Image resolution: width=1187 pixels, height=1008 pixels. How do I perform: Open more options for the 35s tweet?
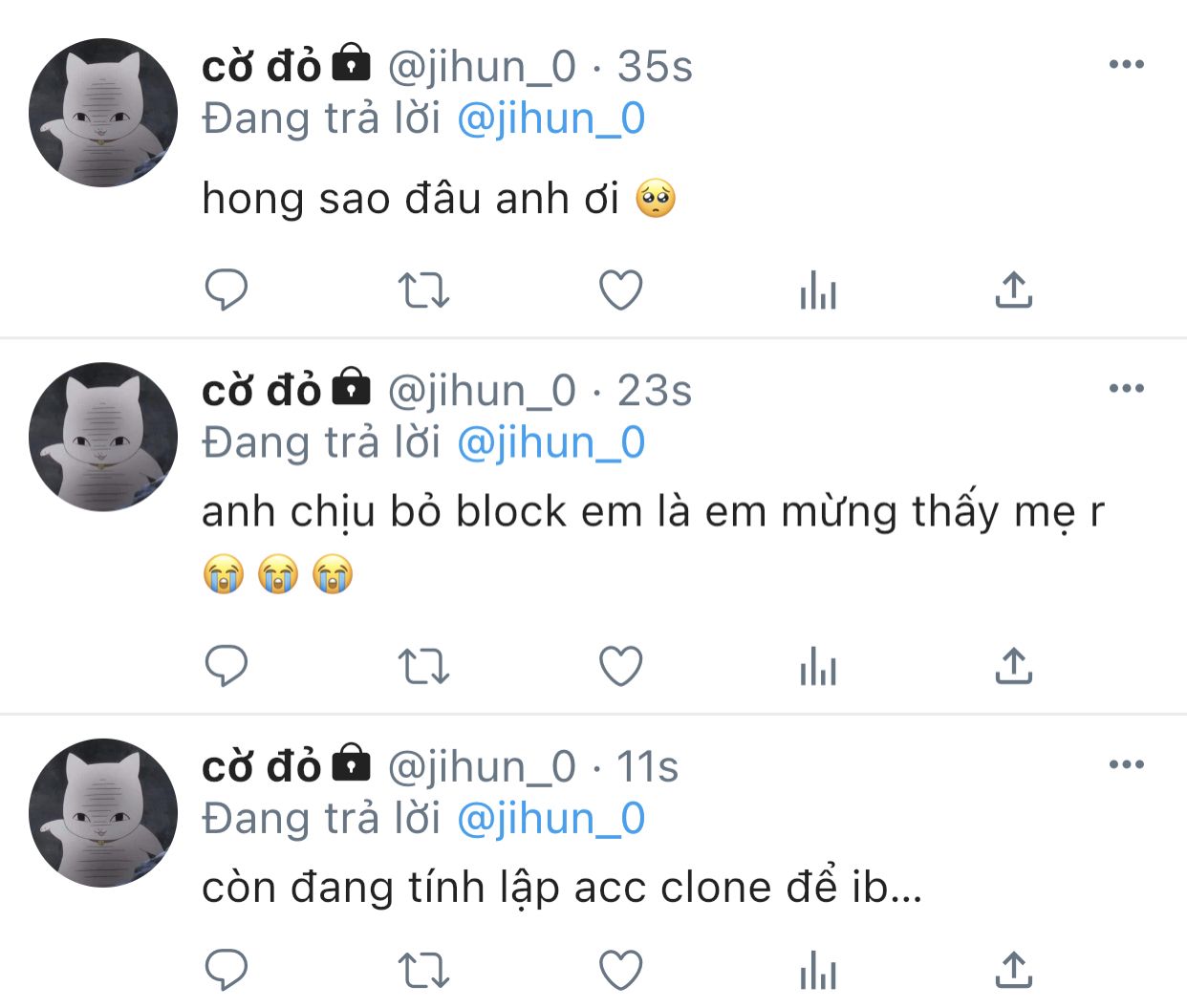[x=1127, y=64]
